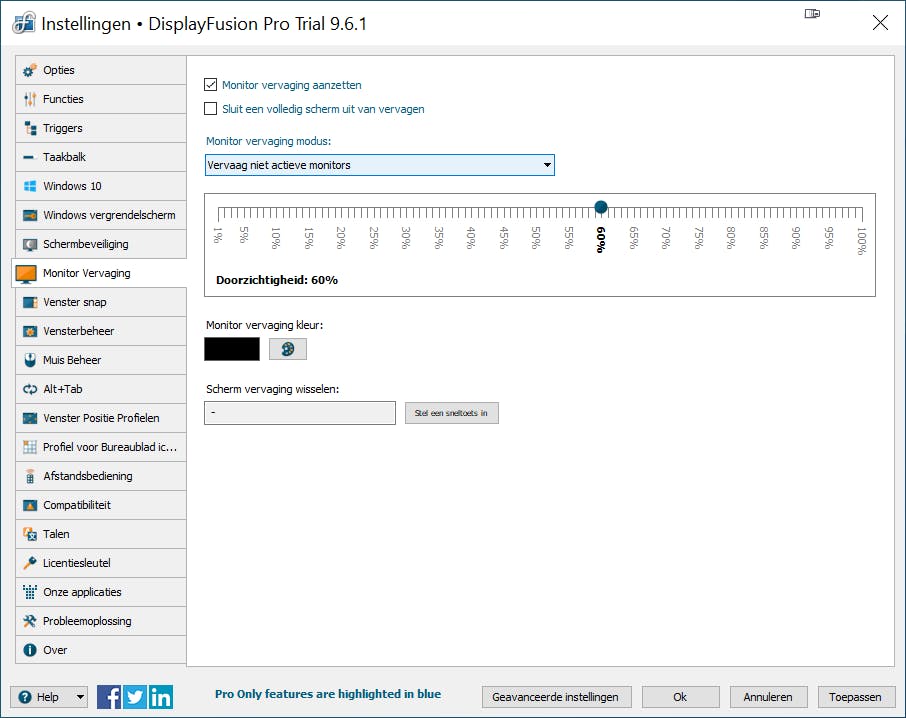Switch to Taakbalk settings tab label

pos(64,157)
